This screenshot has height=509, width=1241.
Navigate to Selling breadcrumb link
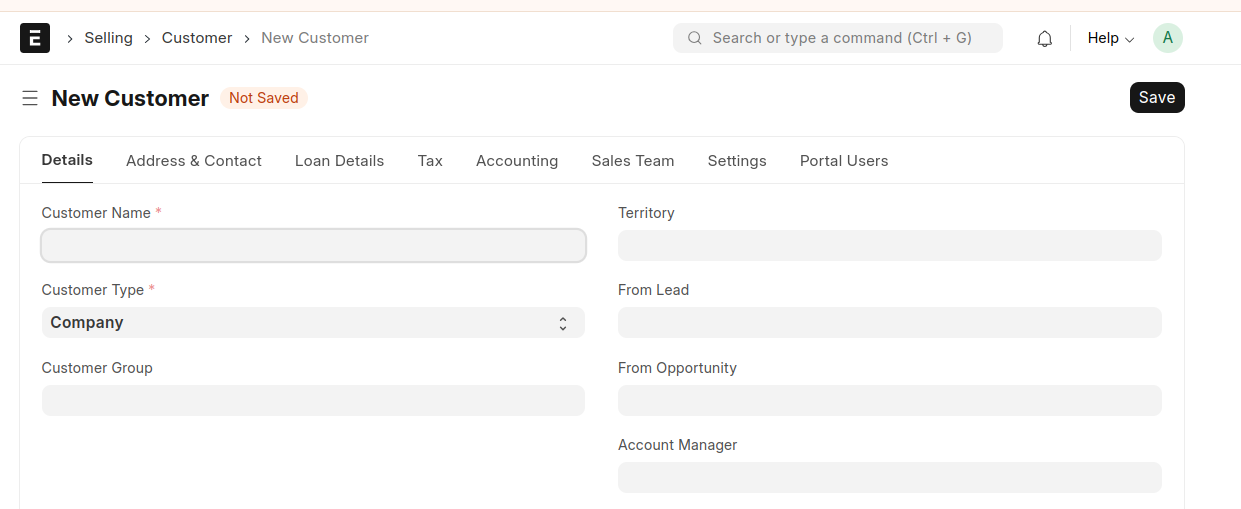pos(108,38)
